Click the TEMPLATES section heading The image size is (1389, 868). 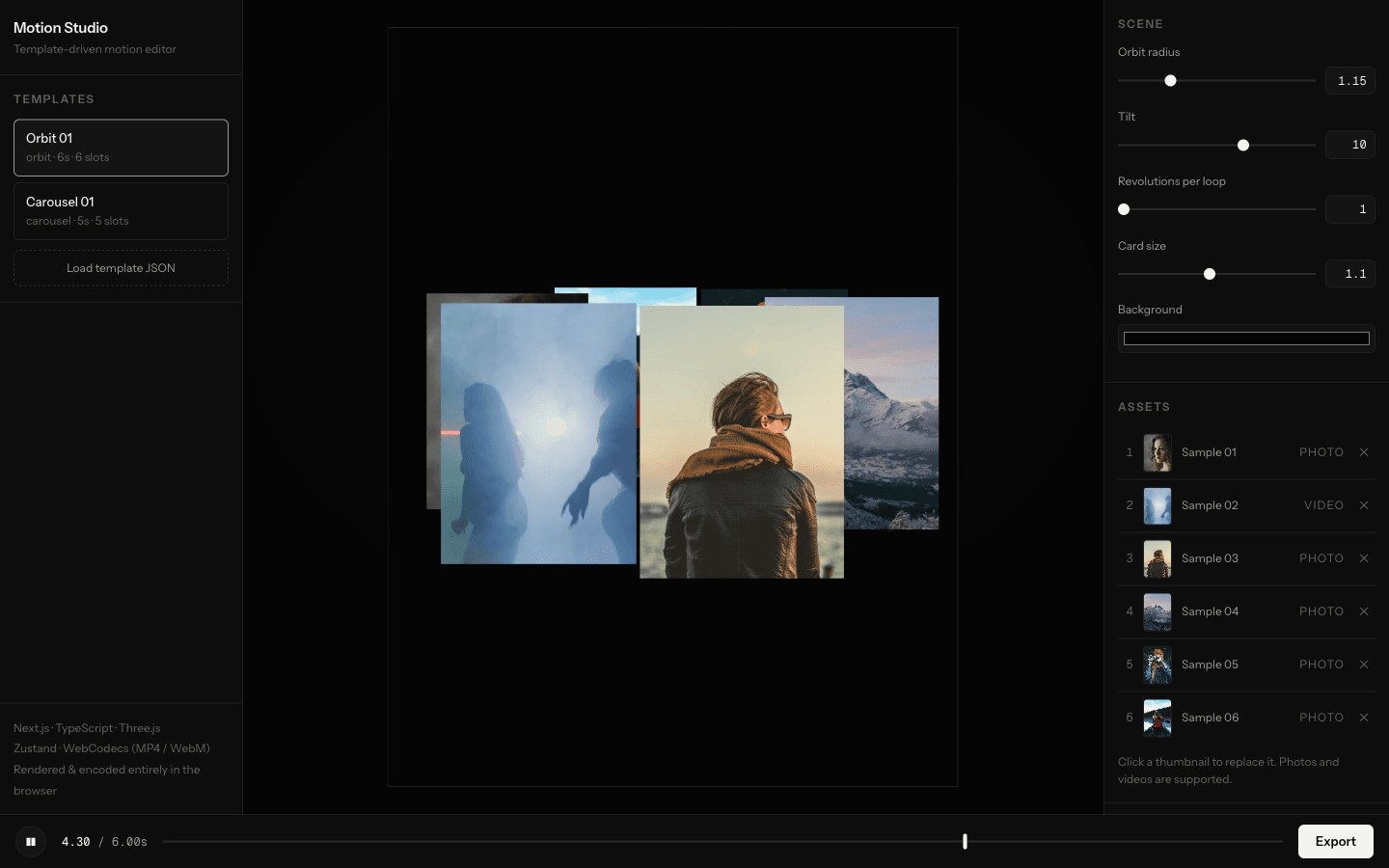click(x=54, y=99)
